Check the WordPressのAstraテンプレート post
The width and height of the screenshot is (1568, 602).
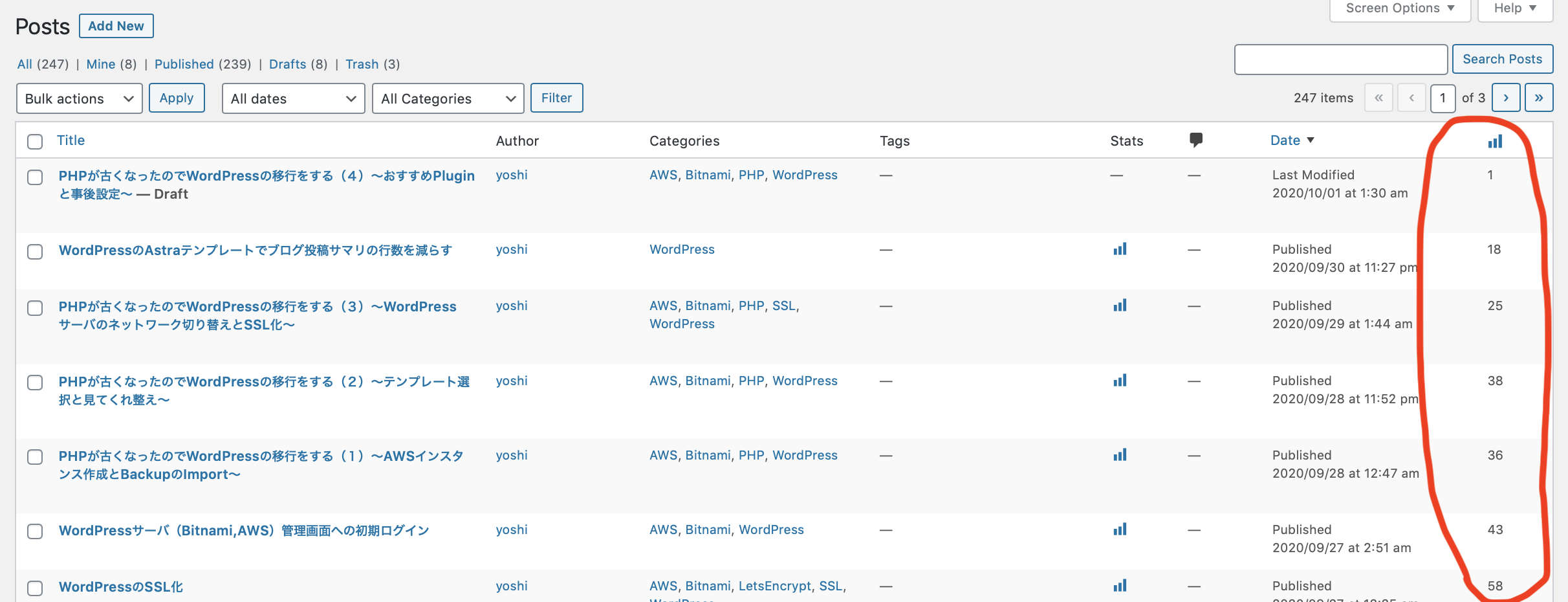[x=35, y=251]
